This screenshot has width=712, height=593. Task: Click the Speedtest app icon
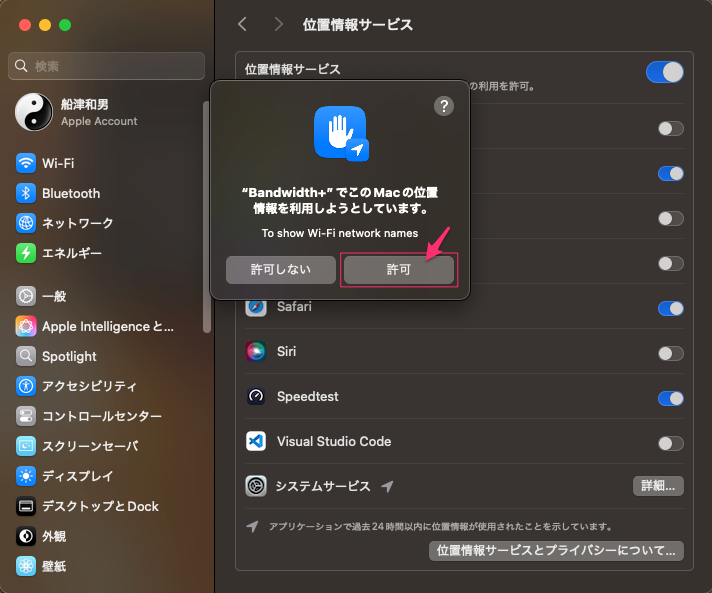tap(257, 397)
